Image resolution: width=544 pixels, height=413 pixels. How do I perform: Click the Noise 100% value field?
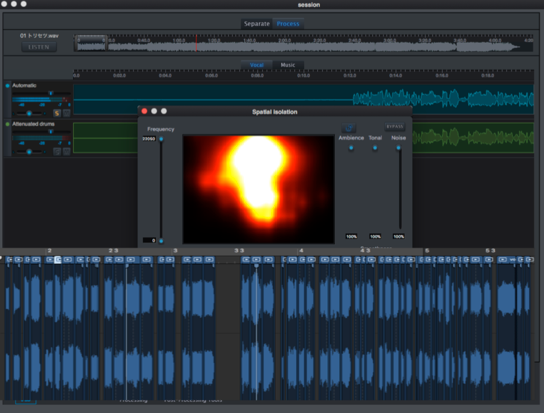398,236
